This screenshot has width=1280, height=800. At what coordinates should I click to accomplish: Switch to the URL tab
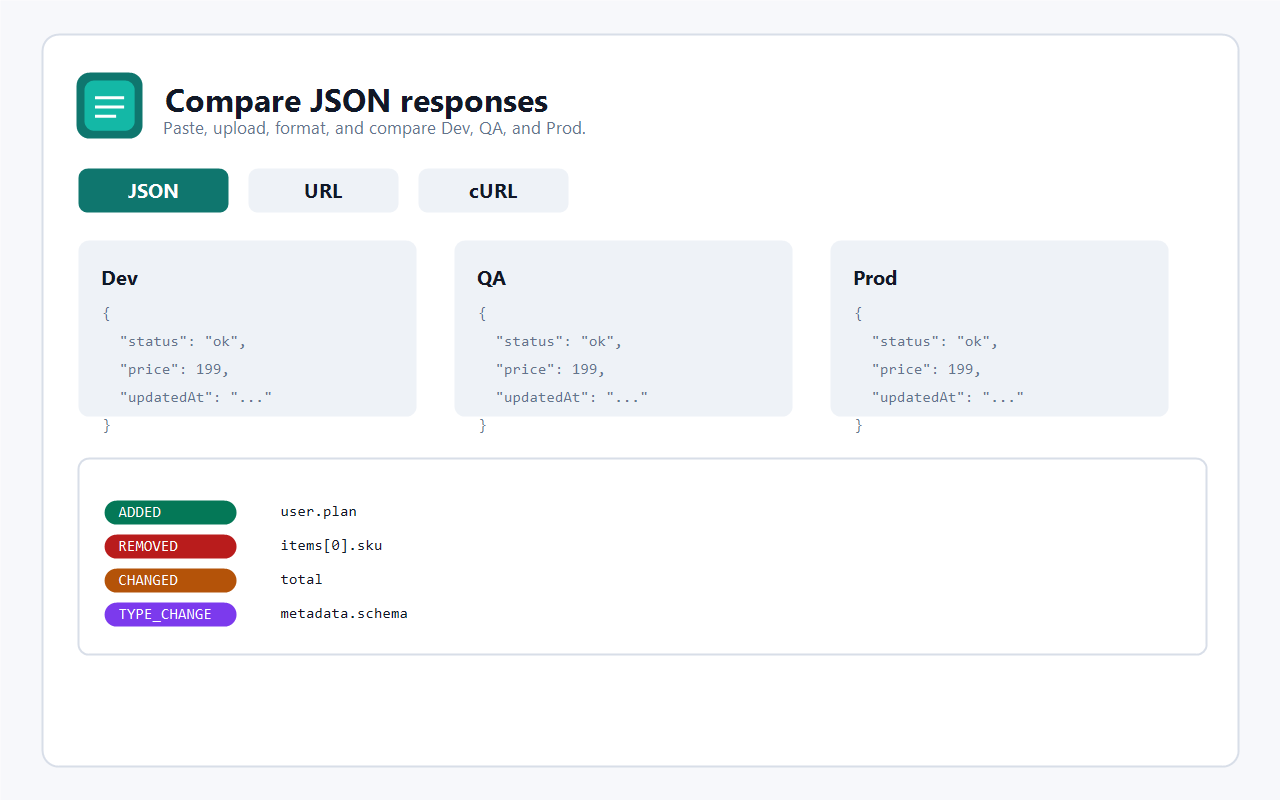(x=323, y=191)
